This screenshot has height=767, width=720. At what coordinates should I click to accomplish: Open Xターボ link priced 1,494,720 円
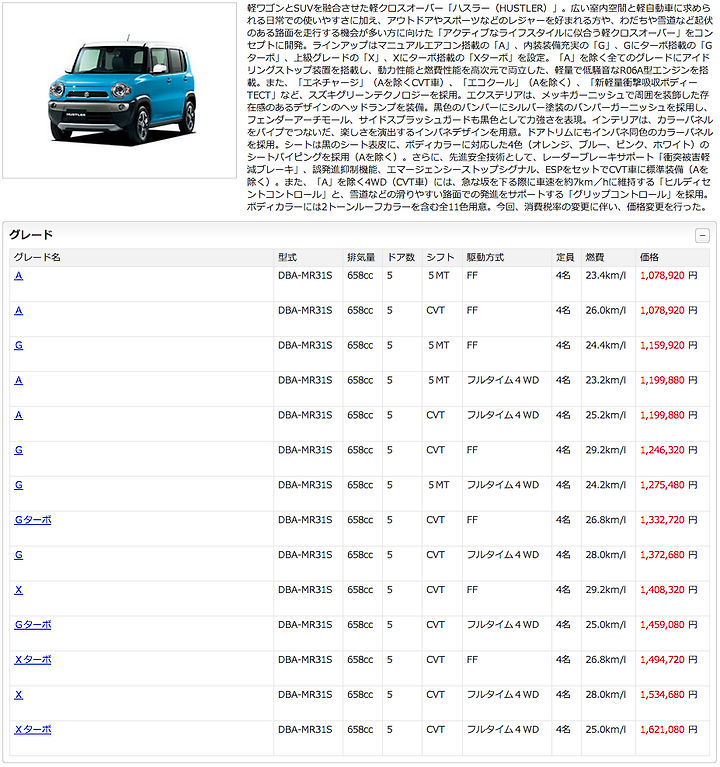click(x=33, y=660)
